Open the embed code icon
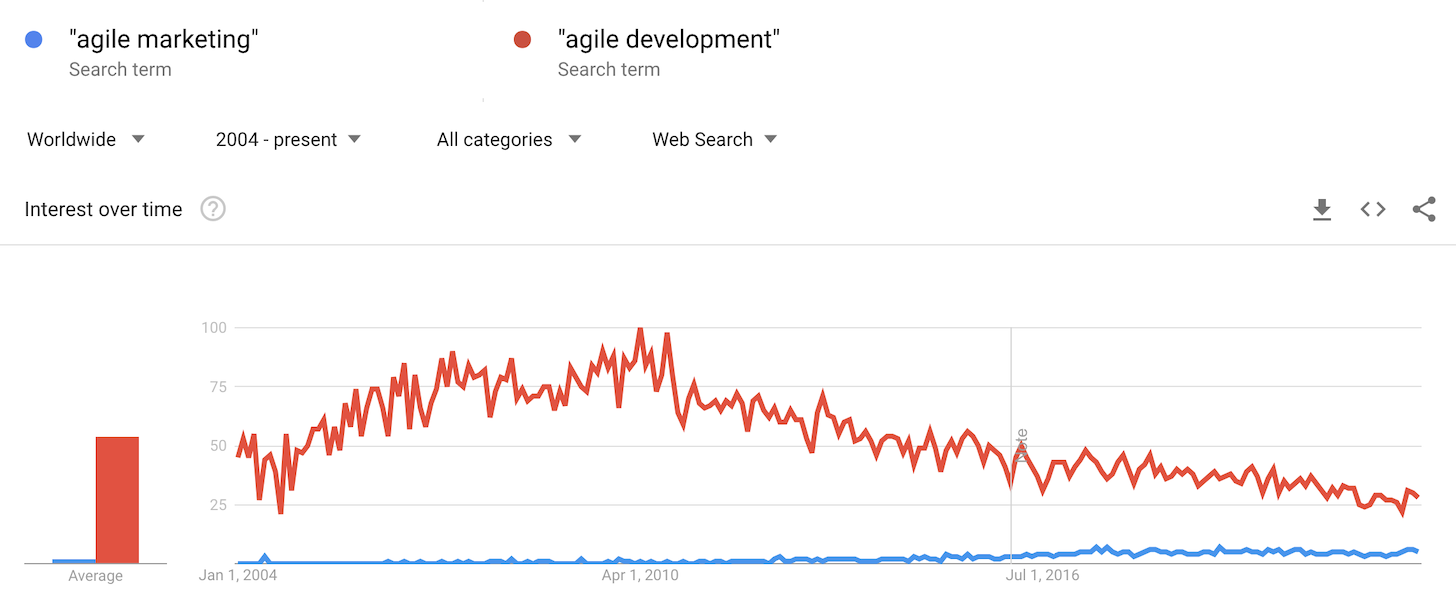Screen dimensions: 1456x600 pyautogui.click(x=1373, y=209)
